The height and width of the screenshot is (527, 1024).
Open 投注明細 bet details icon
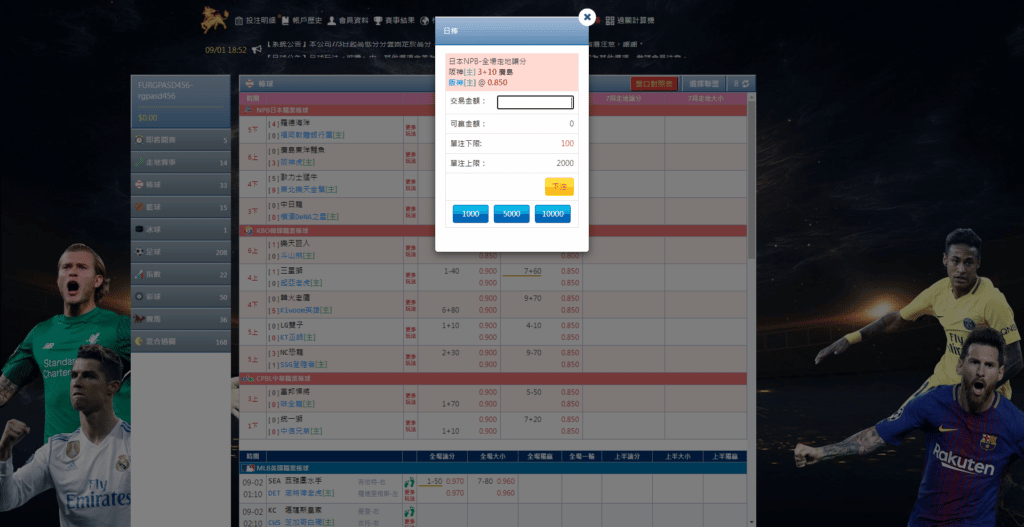coord(255,20)
